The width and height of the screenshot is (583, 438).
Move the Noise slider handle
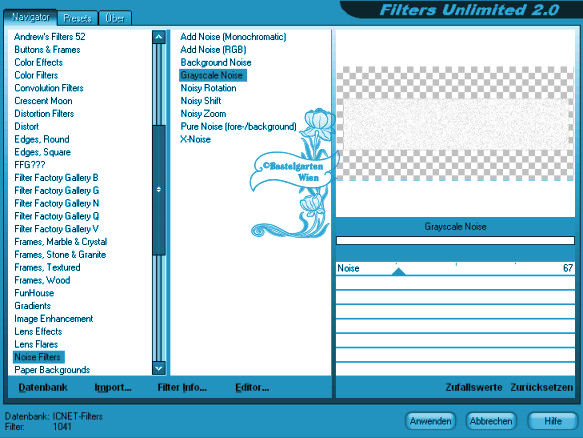(x=398, y=271)
